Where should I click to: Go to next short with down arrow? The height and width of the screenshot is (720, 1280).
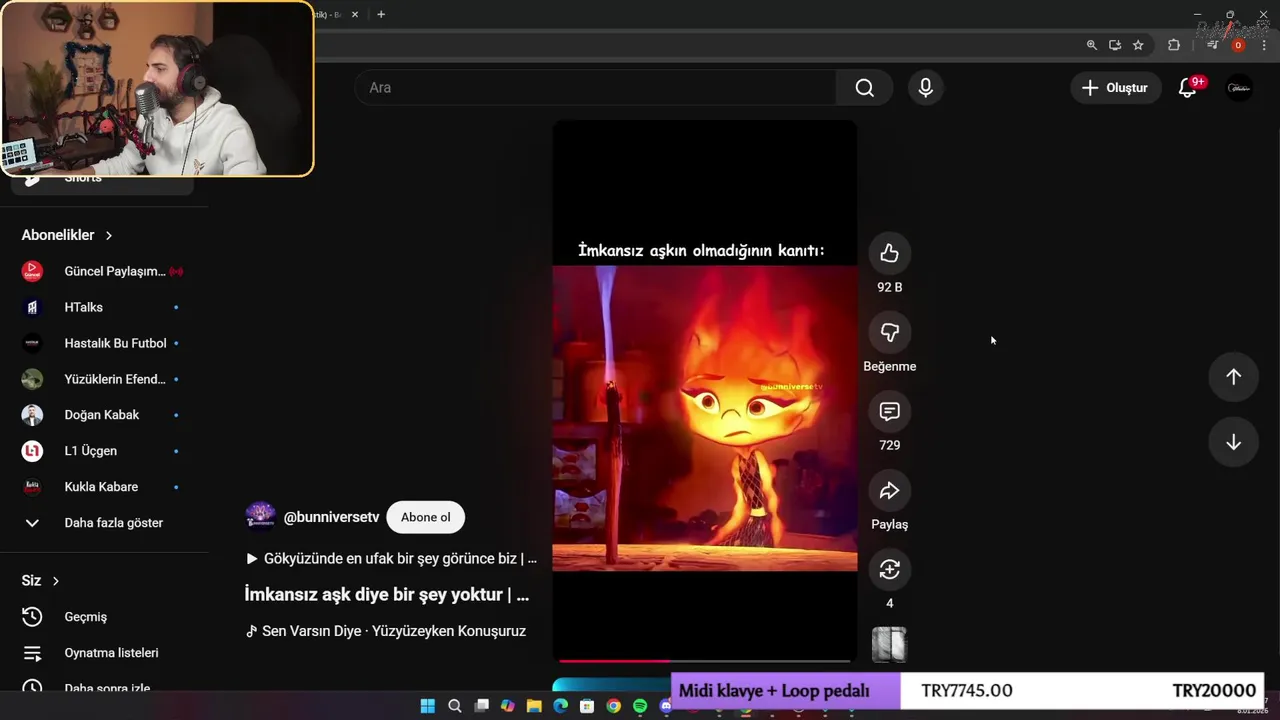click(1233, 443)
